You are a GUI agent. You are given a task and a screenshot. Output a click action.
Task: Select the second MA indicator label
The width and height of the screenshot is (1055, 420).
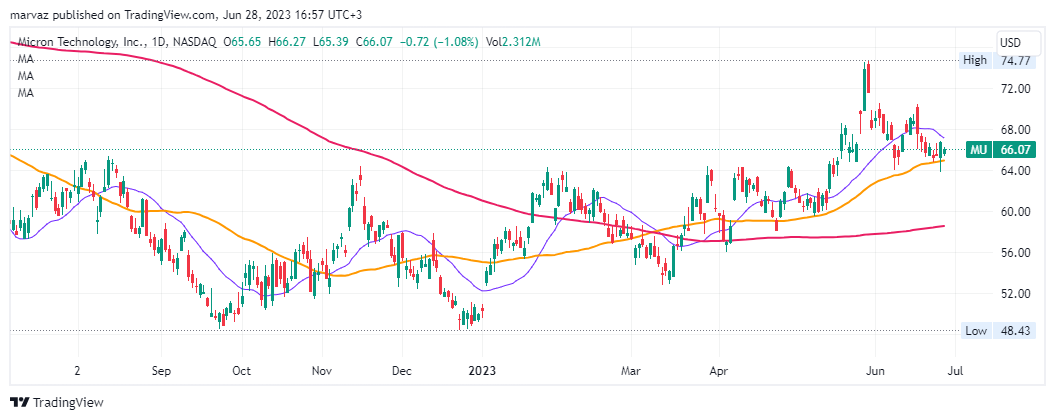[26, 76]
